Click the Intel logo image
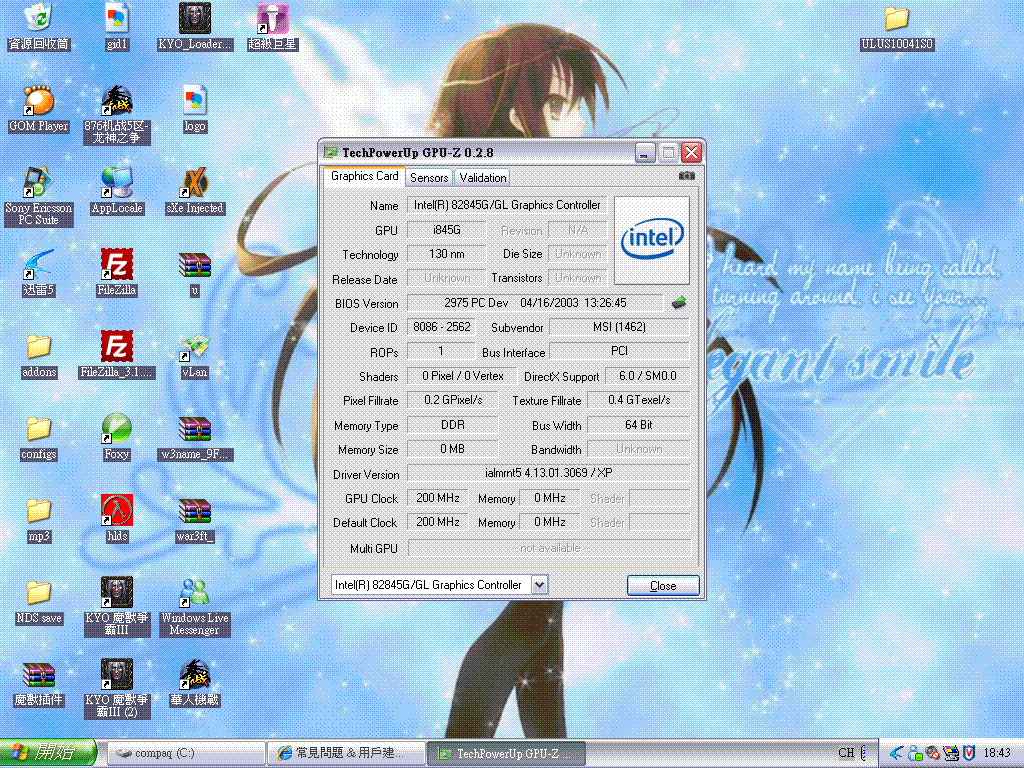The width and height of the screenshot is (1024, 768). pos(652,240)
